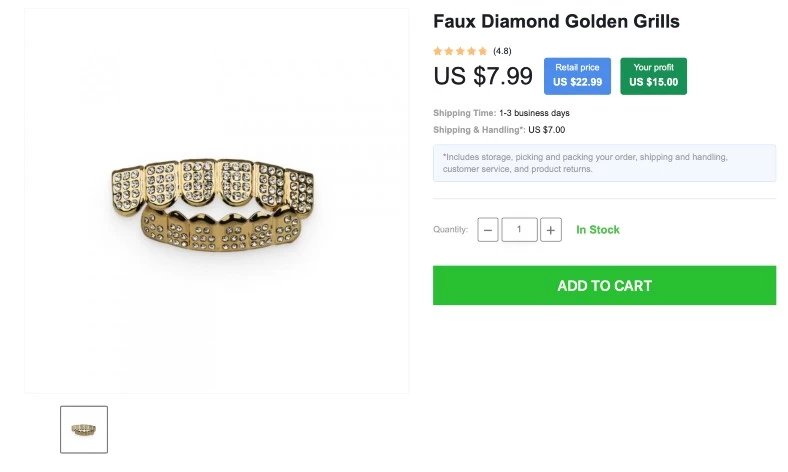788x472 pixels.
Task: Increase quantity with the plus button
Action: coord(551,230)
